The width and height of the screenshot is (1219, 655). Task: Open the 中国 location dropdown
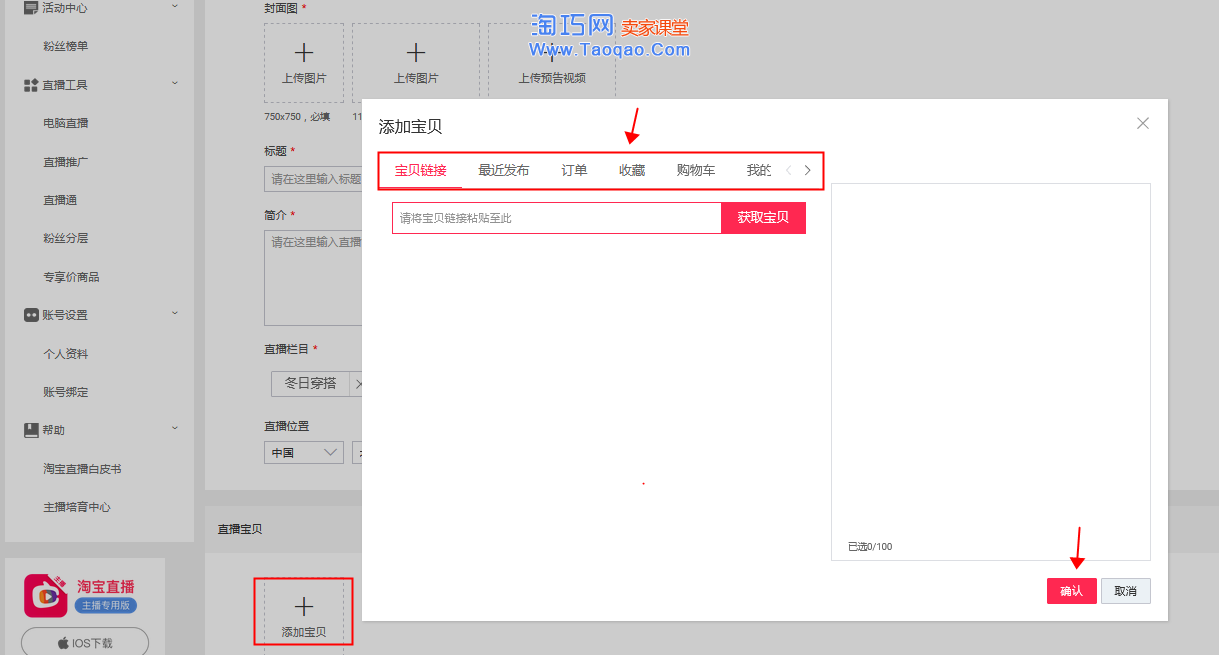click(x=304, y=453)
